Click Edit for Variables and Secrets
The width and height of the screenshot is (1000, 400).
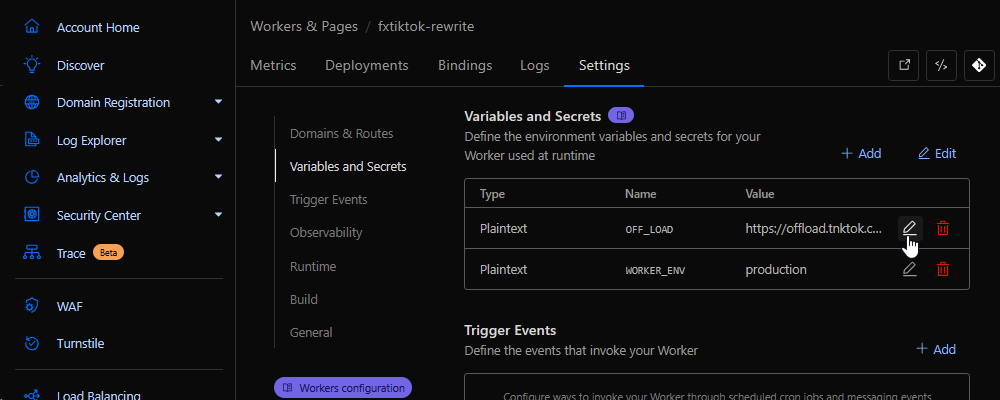tap(937, 154)
